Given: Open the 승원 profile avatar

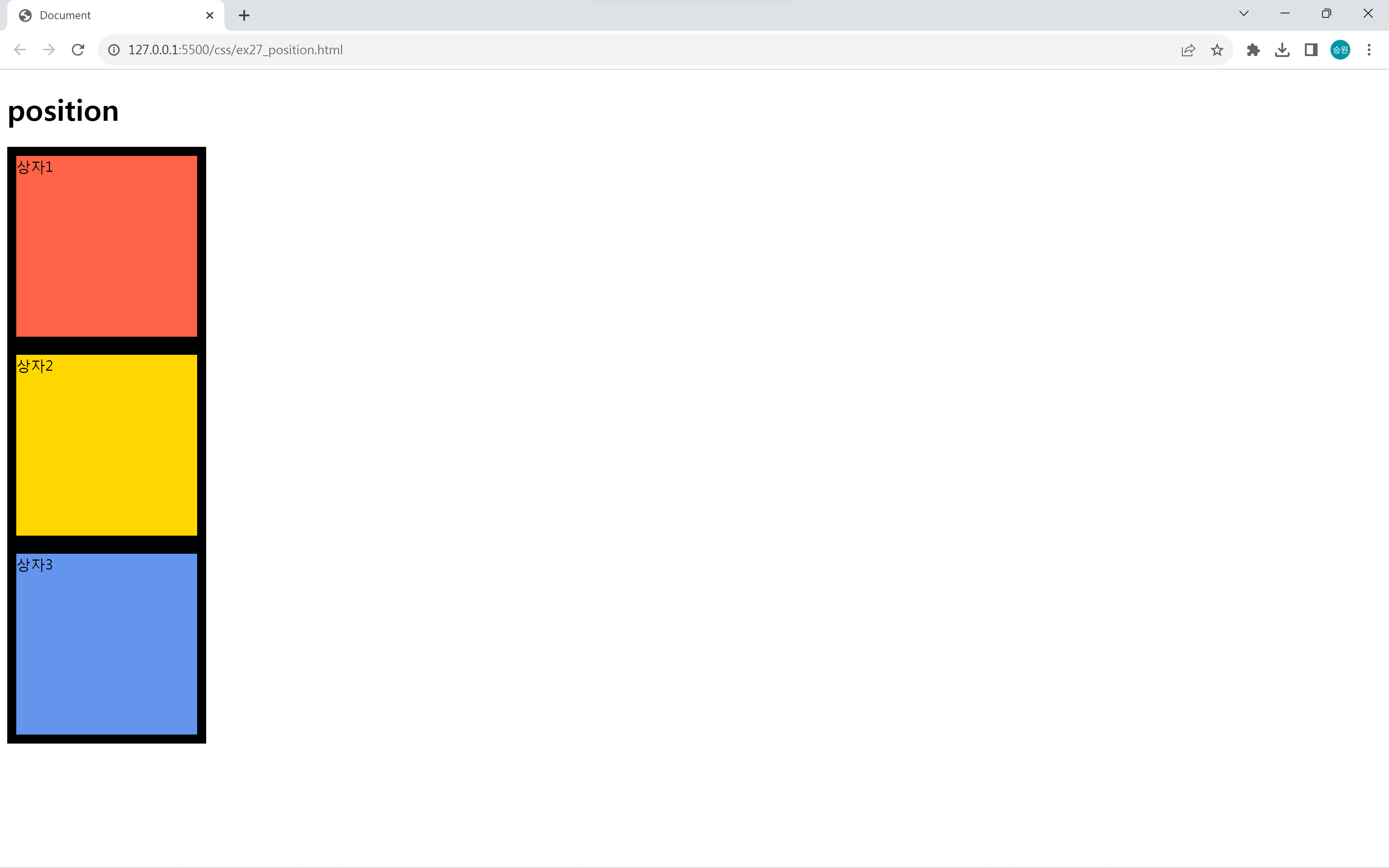Looking at the screenshot, I should point(1340,50).
